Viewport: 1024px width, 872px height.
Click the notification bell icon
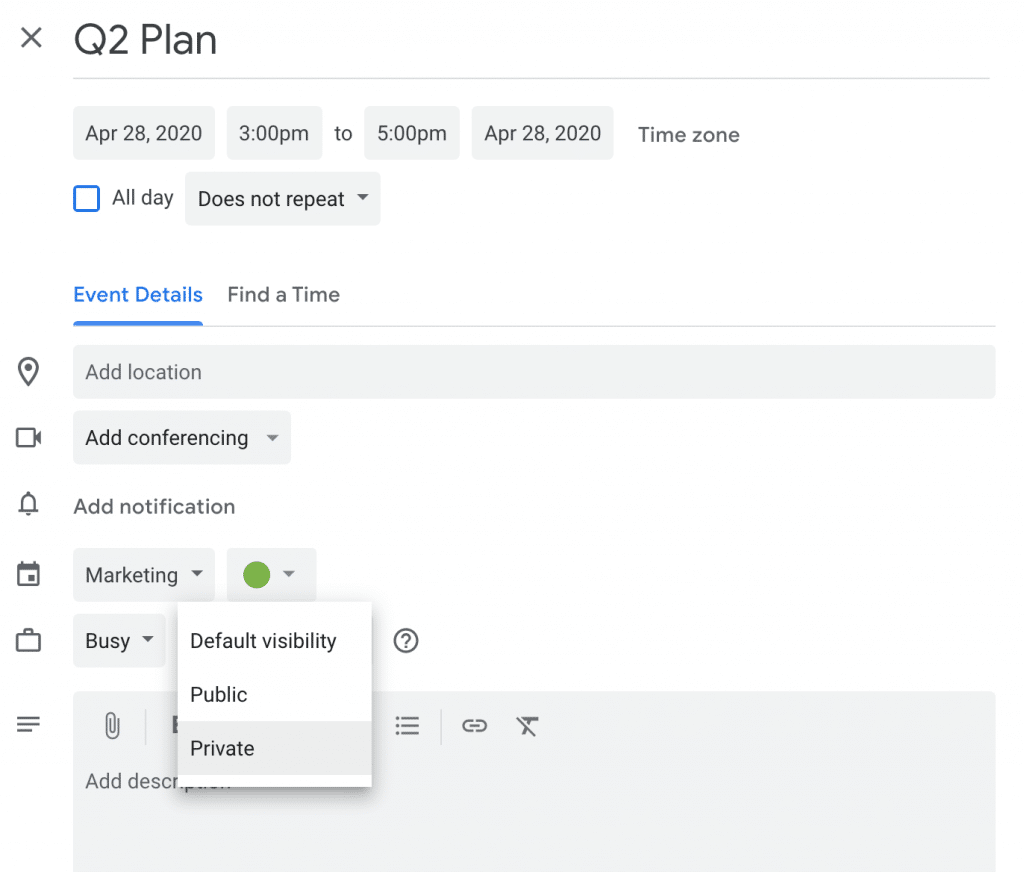pos(29,506)
